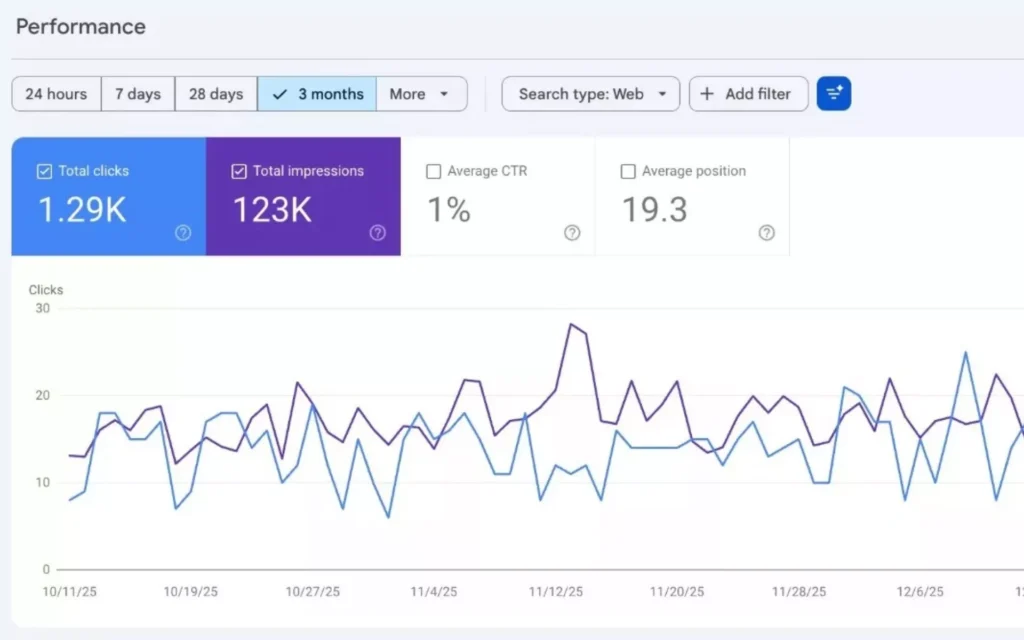The height and width of the screenshot is (640, 1024).
Task: Open the blue AI filter sparkle icon
Action: (834, 93)
